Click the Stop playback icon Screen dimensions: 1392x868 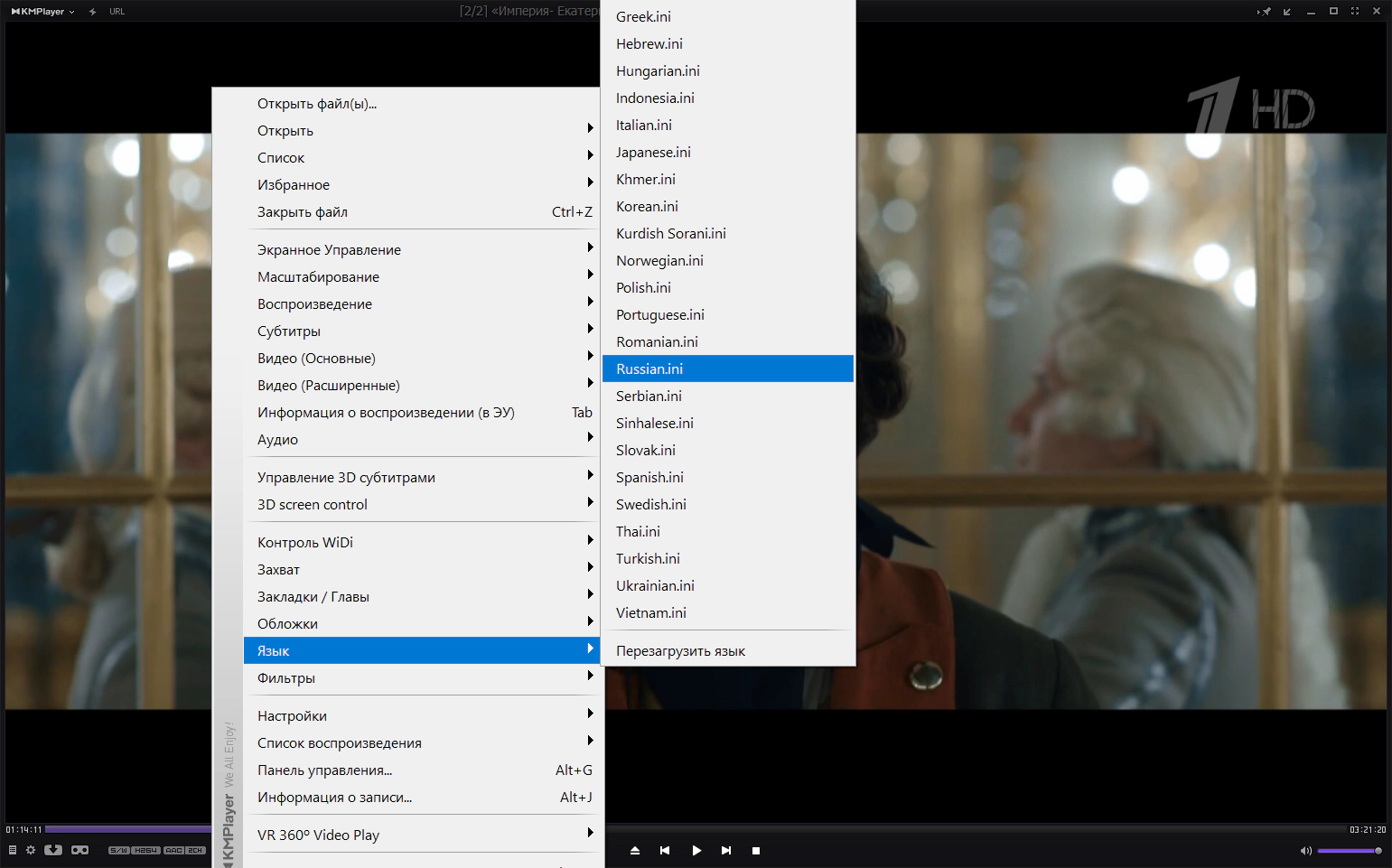[756, 851]
